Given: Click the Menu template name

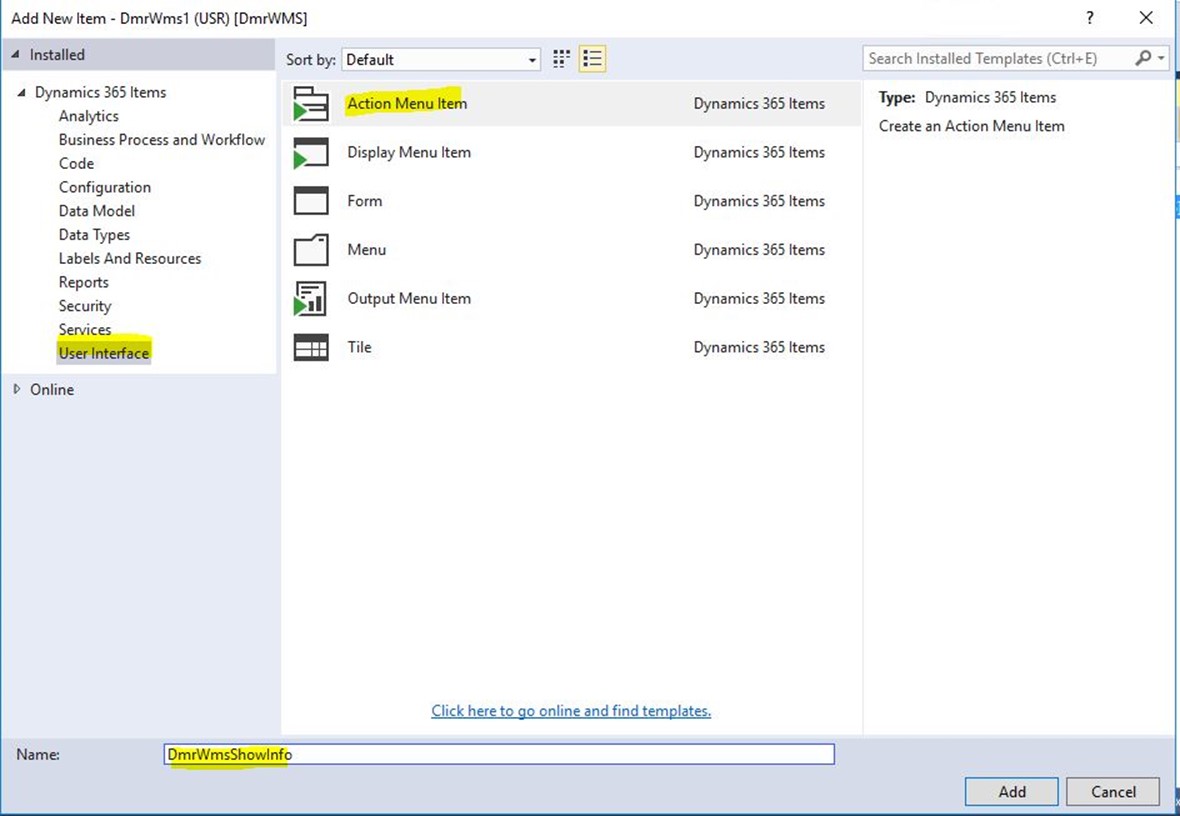Looking at the screenshot, I should [x=366, y=250].
